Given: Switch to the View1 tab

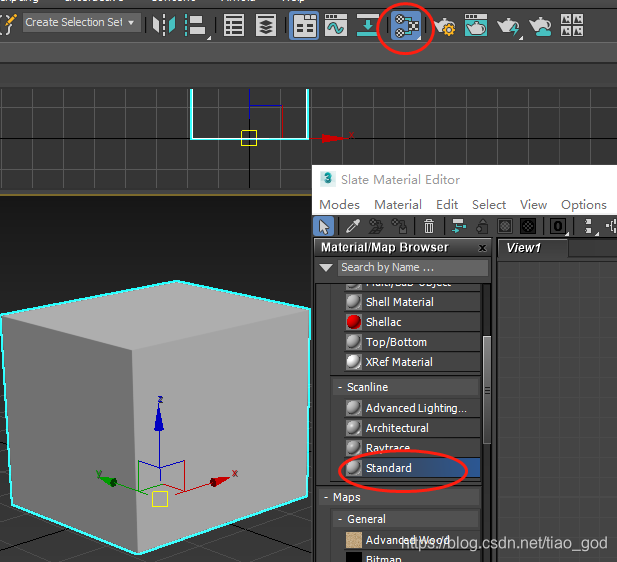Looking at the screenshot, I should [x=532, y=248].
